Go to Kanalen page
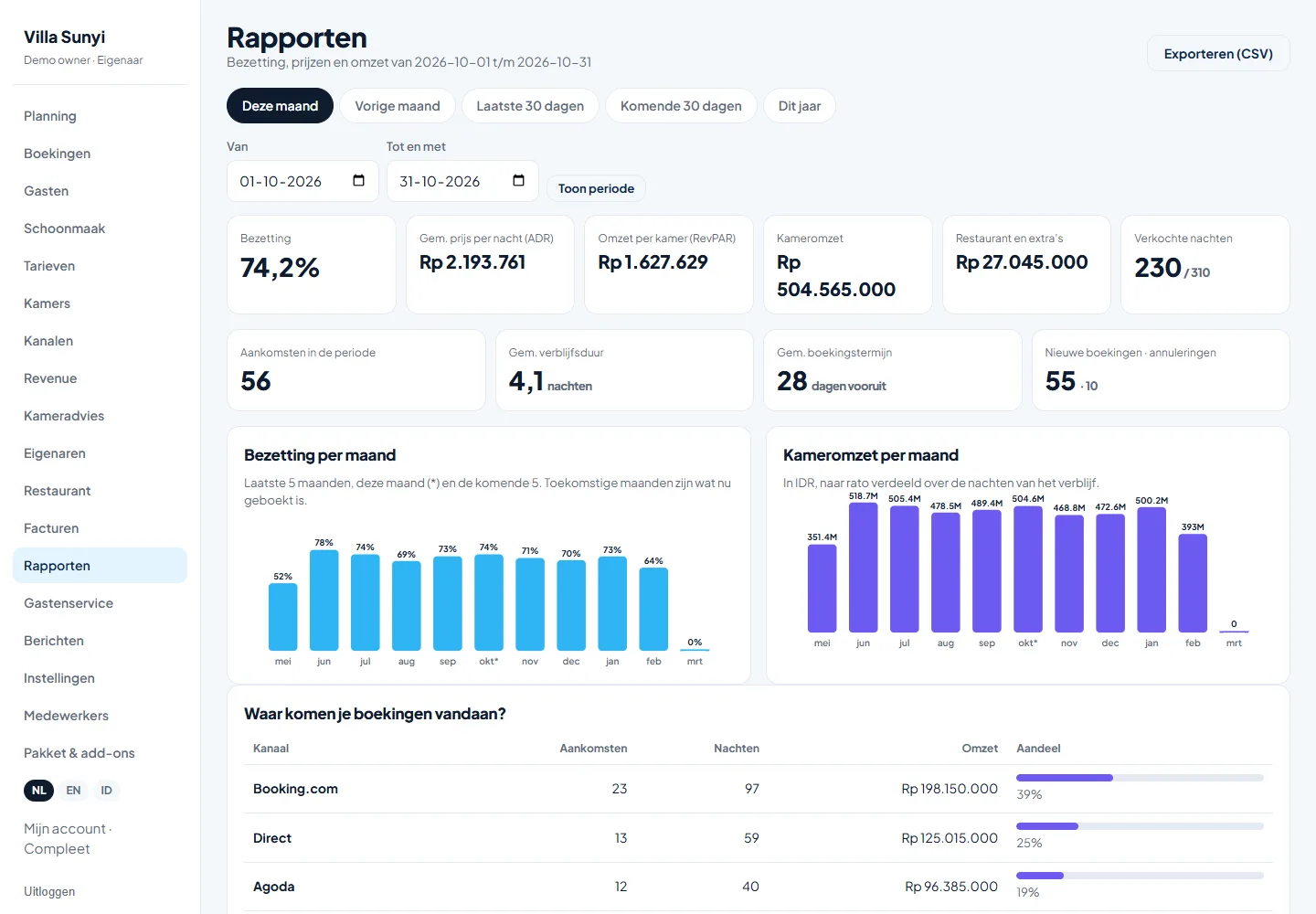 coord(100,341)
